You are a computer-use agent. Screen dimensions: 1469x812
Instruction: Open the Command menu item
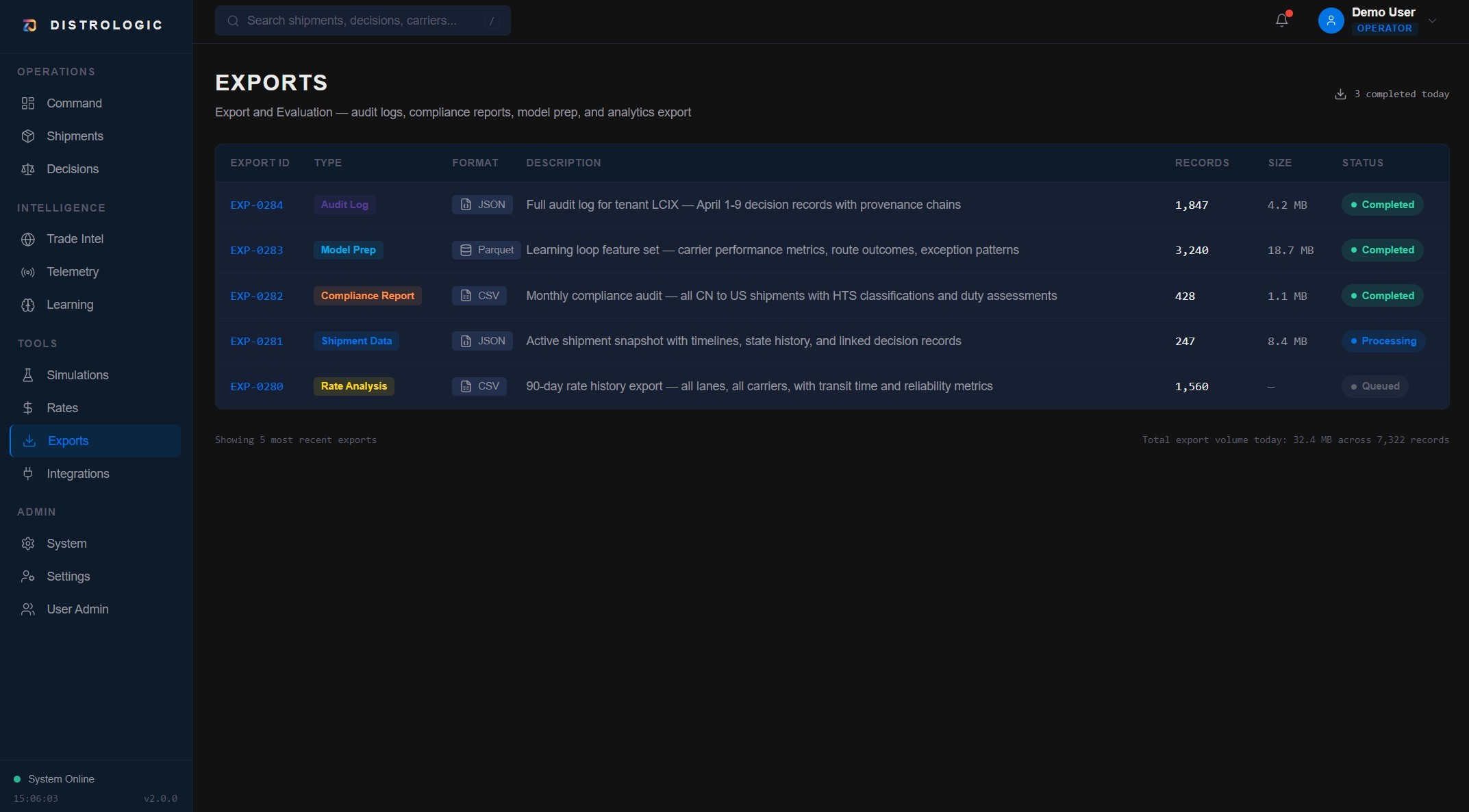point(95,103)
